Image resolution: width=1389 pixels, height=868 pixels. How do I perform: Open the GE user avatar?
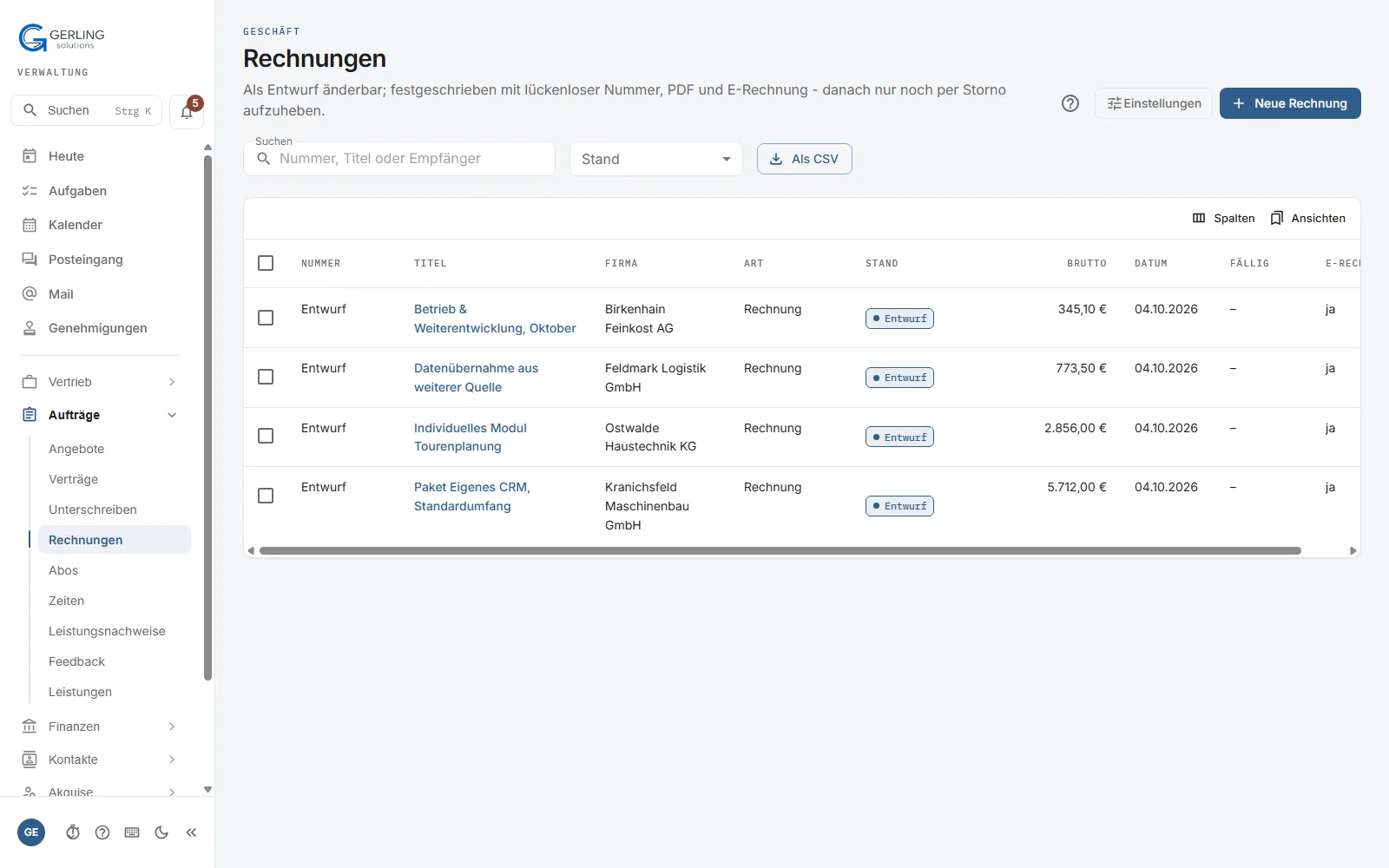(x=31, y=832)
